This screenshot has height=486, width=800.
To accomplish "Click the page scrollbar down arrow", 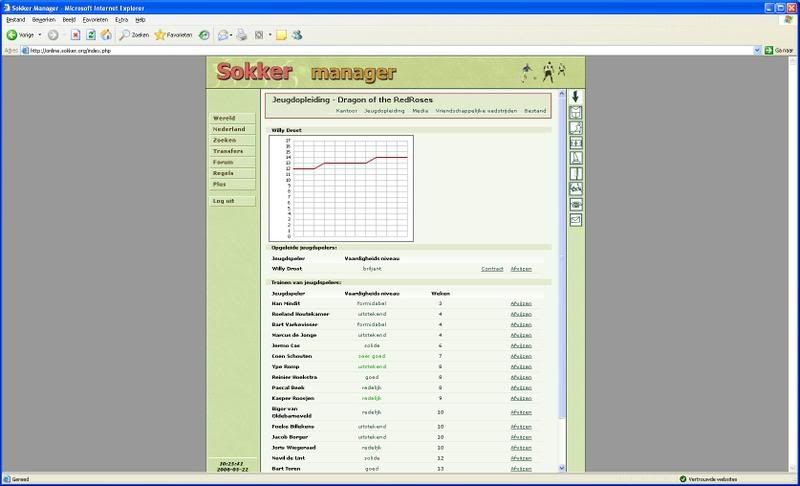I will [x=562, y=468].
